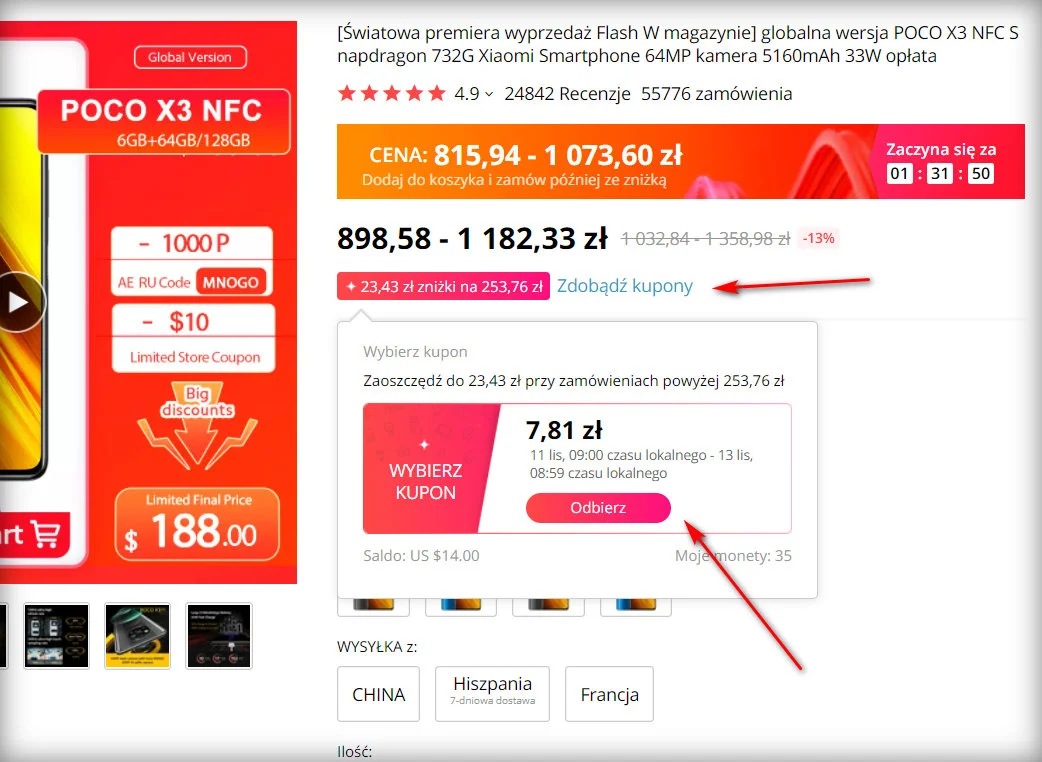This screenshot has height=762, width=1042.
Task: Click the five-star rating icons
Action: coord(391,94)
